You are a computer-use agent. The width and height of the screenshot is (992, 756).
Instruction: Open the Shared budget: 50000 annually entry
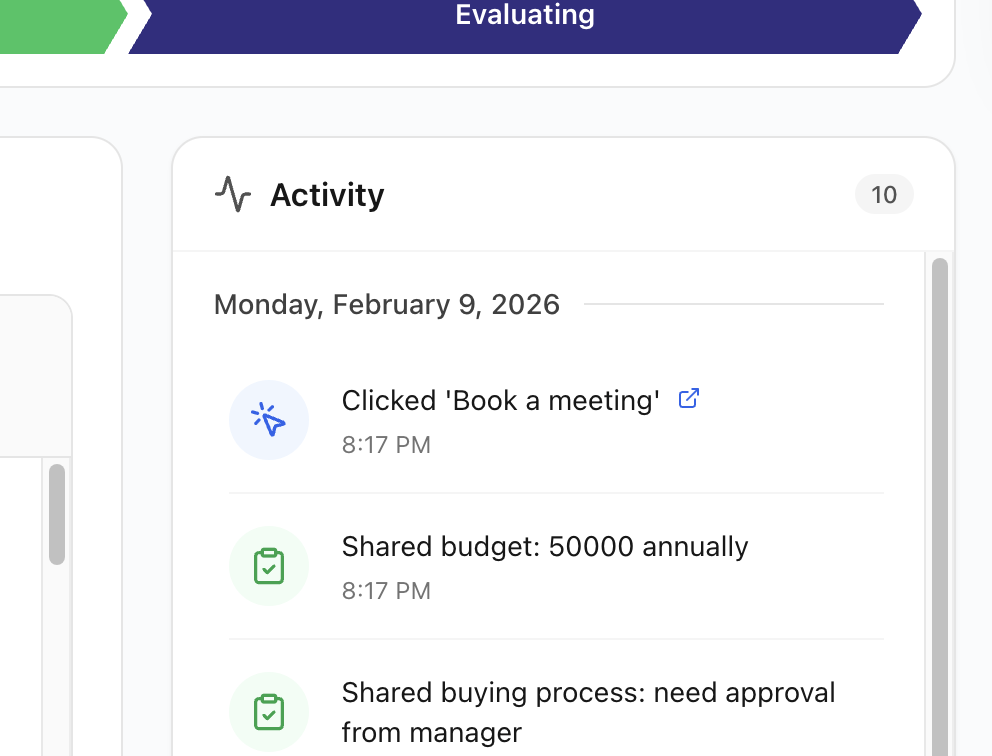(545, 547)
